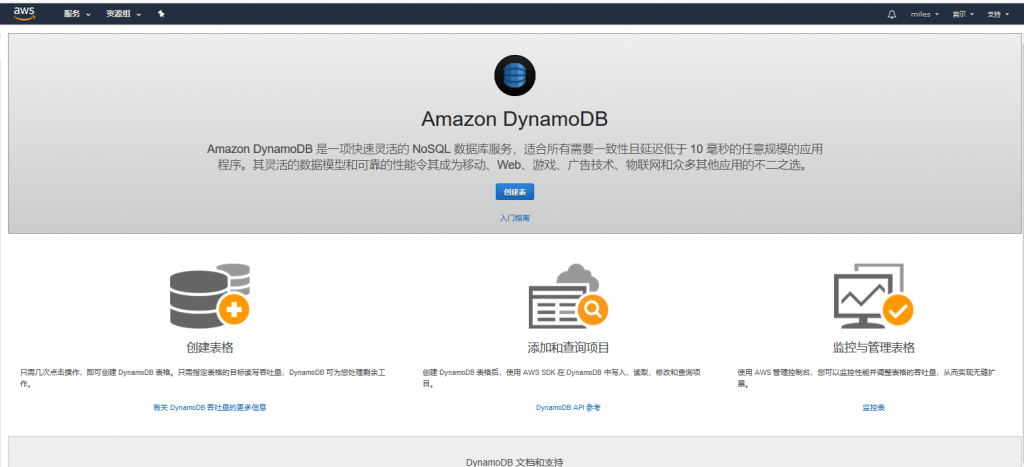Click the NoSQL description paragraph
The height and width of the screenshot is (467, 1024).
pos(515,157)
